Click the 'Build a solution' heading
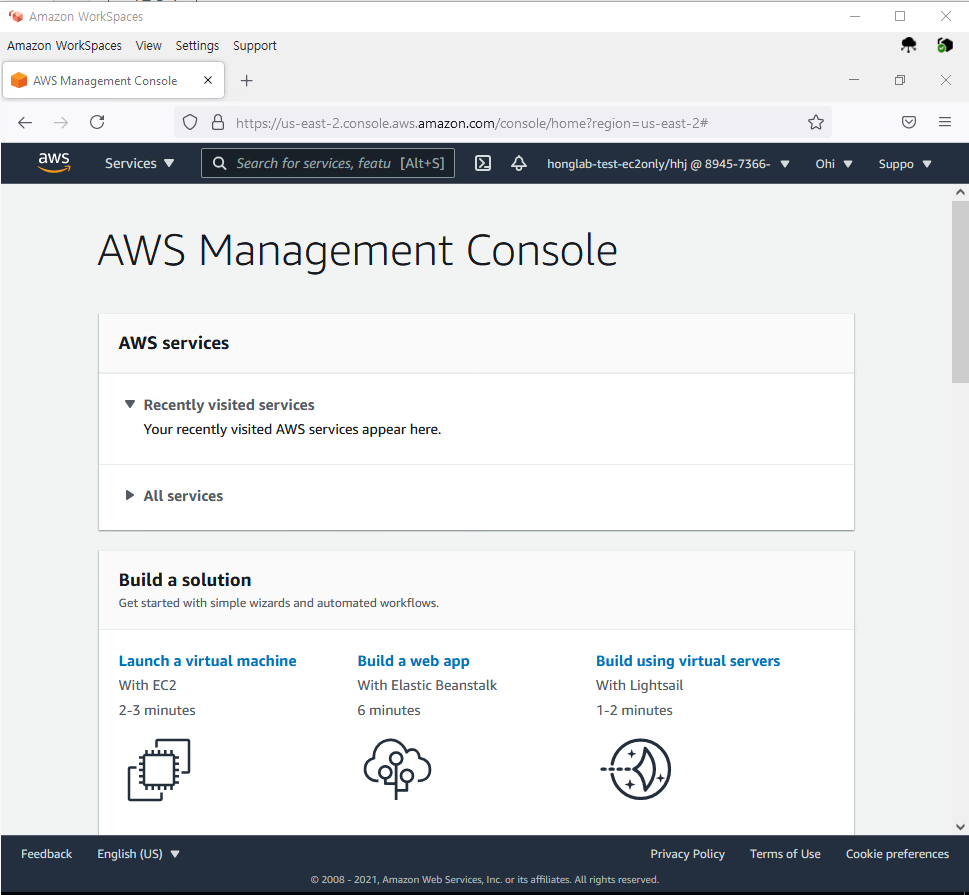 (x=185, y=580)
